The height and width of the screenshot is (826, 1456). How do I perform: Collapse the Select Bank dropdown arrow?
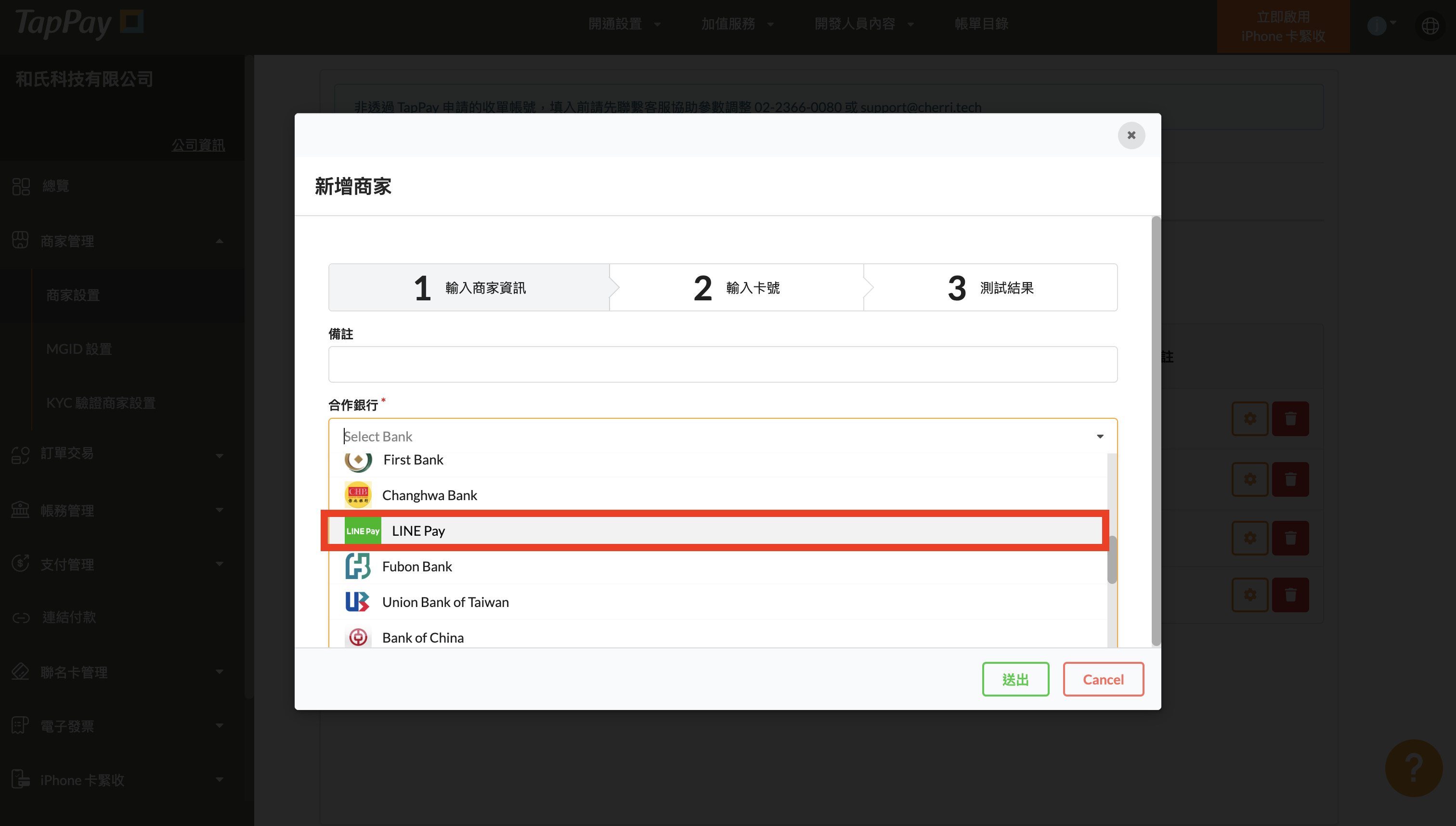[1100, 436]
